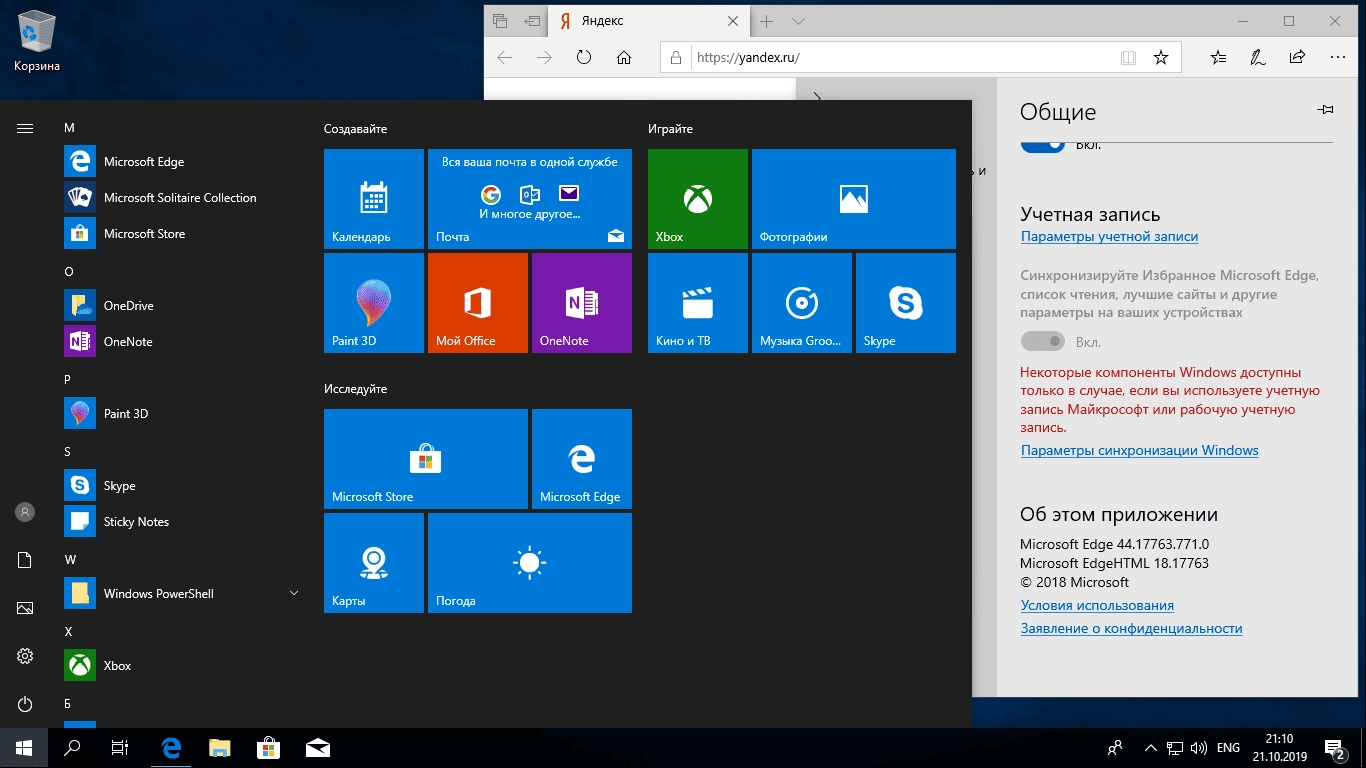Open Параметры синхронизации Windows link
This screenshot has width=1366, height=768.
click(x=1139, y=451)
